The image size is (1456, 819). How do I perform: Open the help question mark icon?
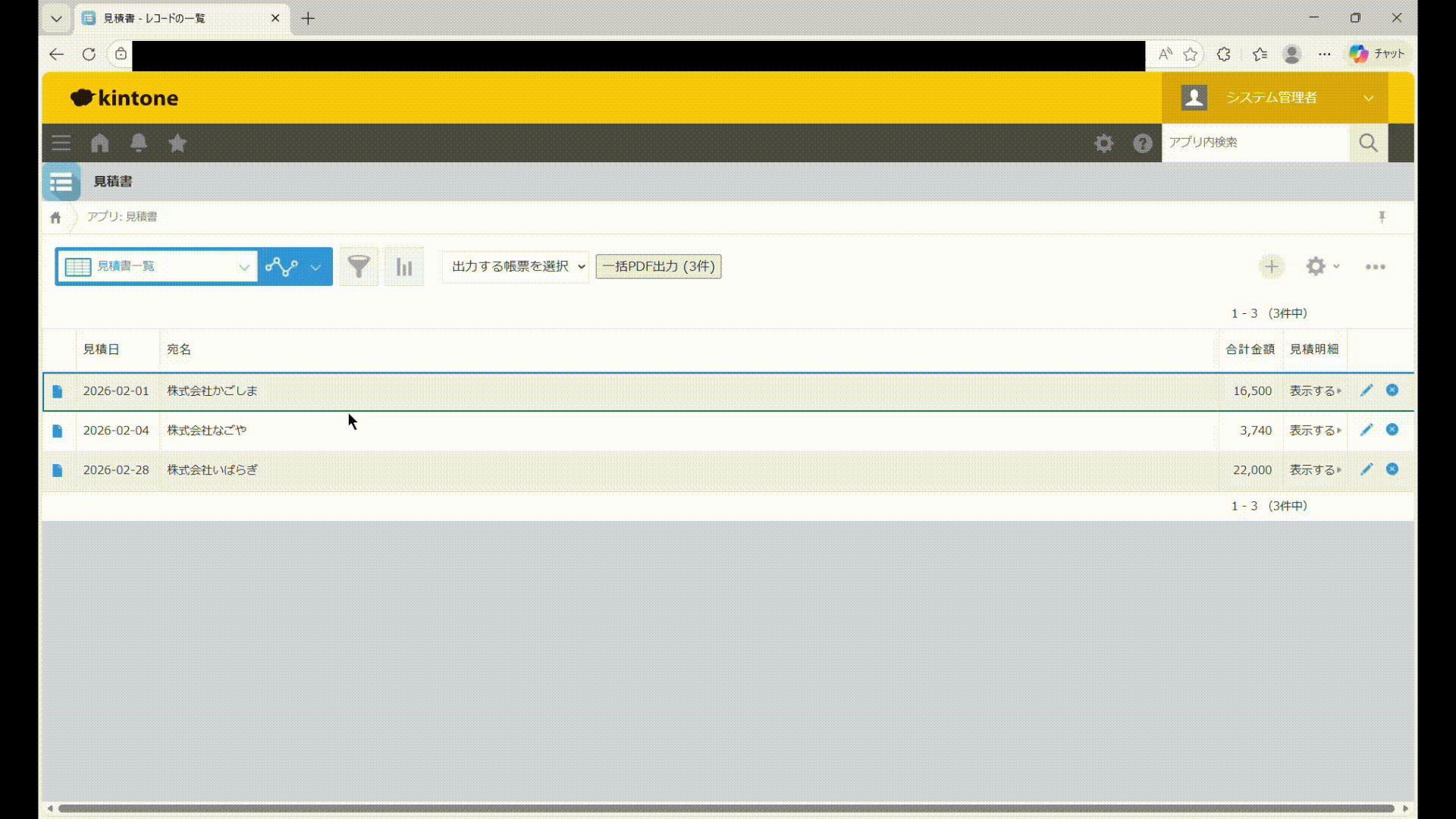(x=1143, y=143)
